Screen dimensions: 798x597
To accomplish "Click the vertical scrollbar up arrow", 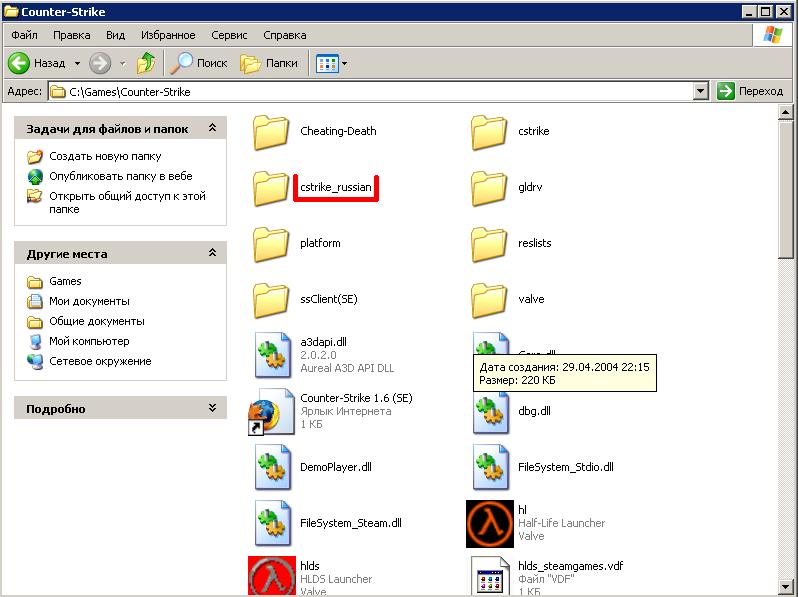I will coord(785,112).
